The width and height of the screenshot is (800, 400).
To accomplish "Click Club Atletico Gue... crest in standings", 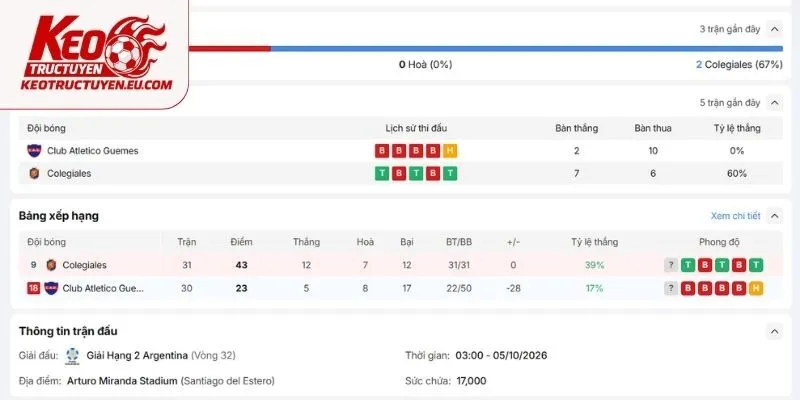I will 51,288.
